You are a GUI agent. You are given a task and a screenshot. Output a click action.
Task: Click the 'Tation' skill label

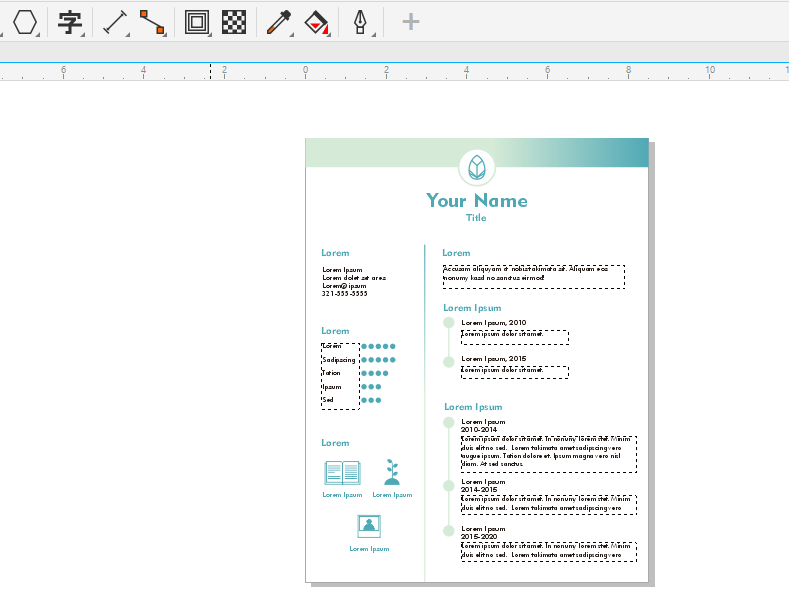point(331,373)
